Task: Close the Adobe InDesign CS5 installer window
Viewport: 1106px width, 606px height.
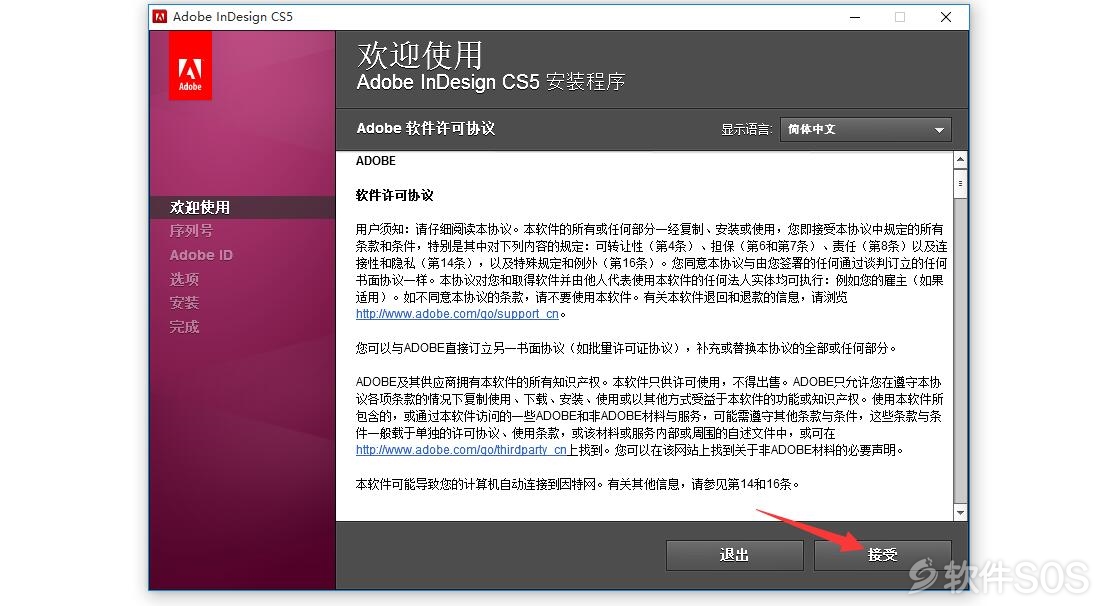Action: coord(946,17)
